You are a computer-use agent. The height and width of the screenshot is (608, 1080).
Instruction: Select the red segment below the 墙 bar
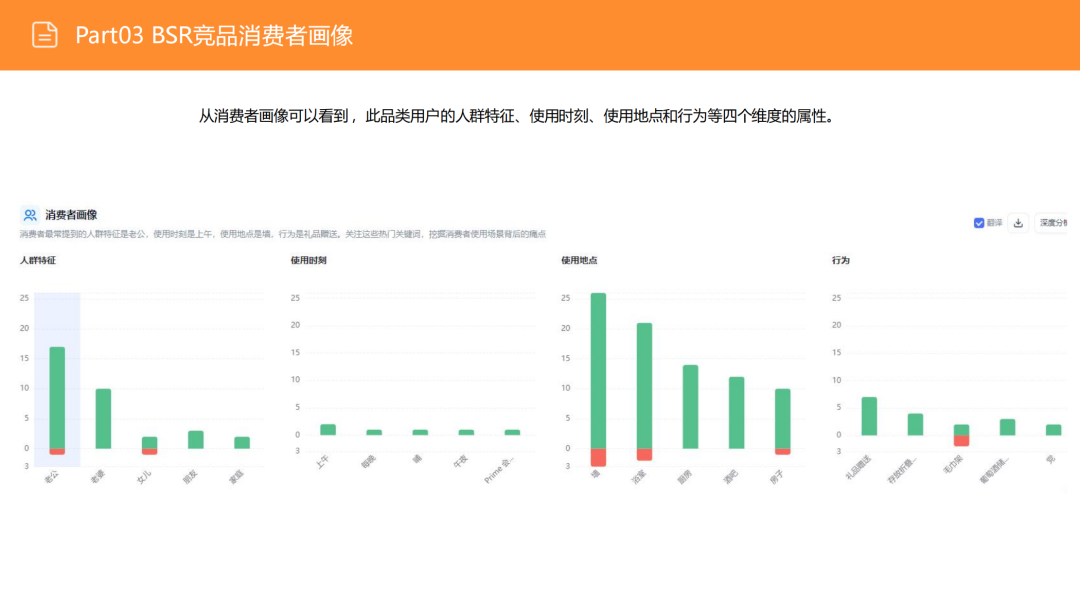click(599, 457)
